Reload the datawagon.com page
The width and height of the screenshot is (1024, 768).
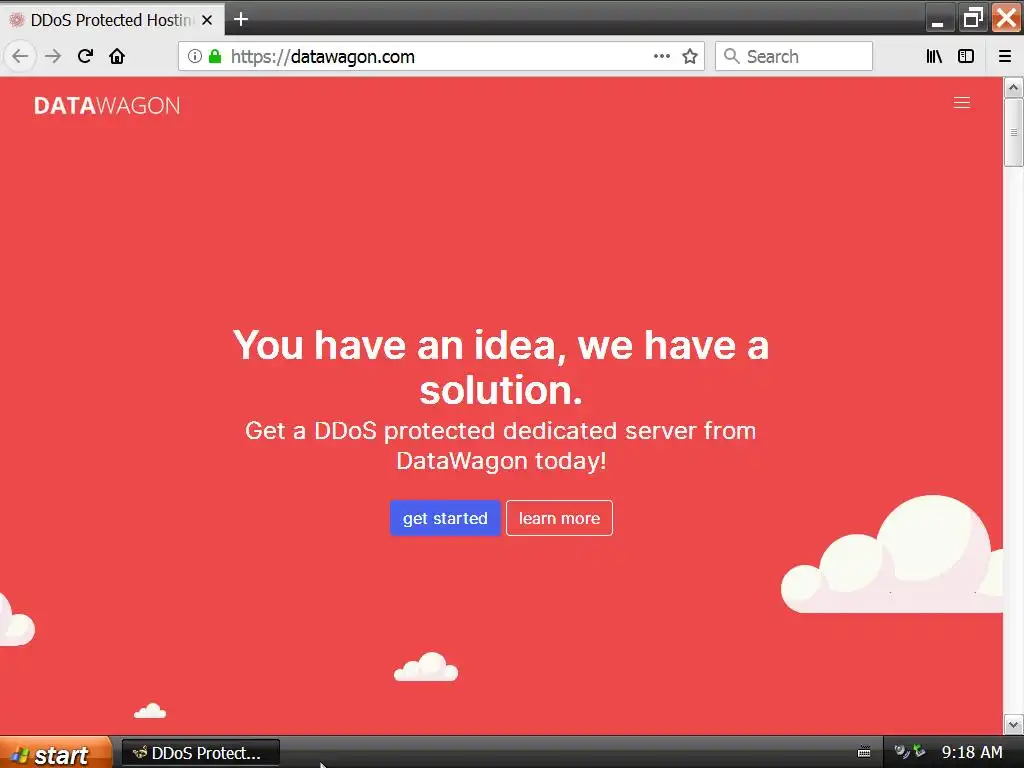[85, 56]
